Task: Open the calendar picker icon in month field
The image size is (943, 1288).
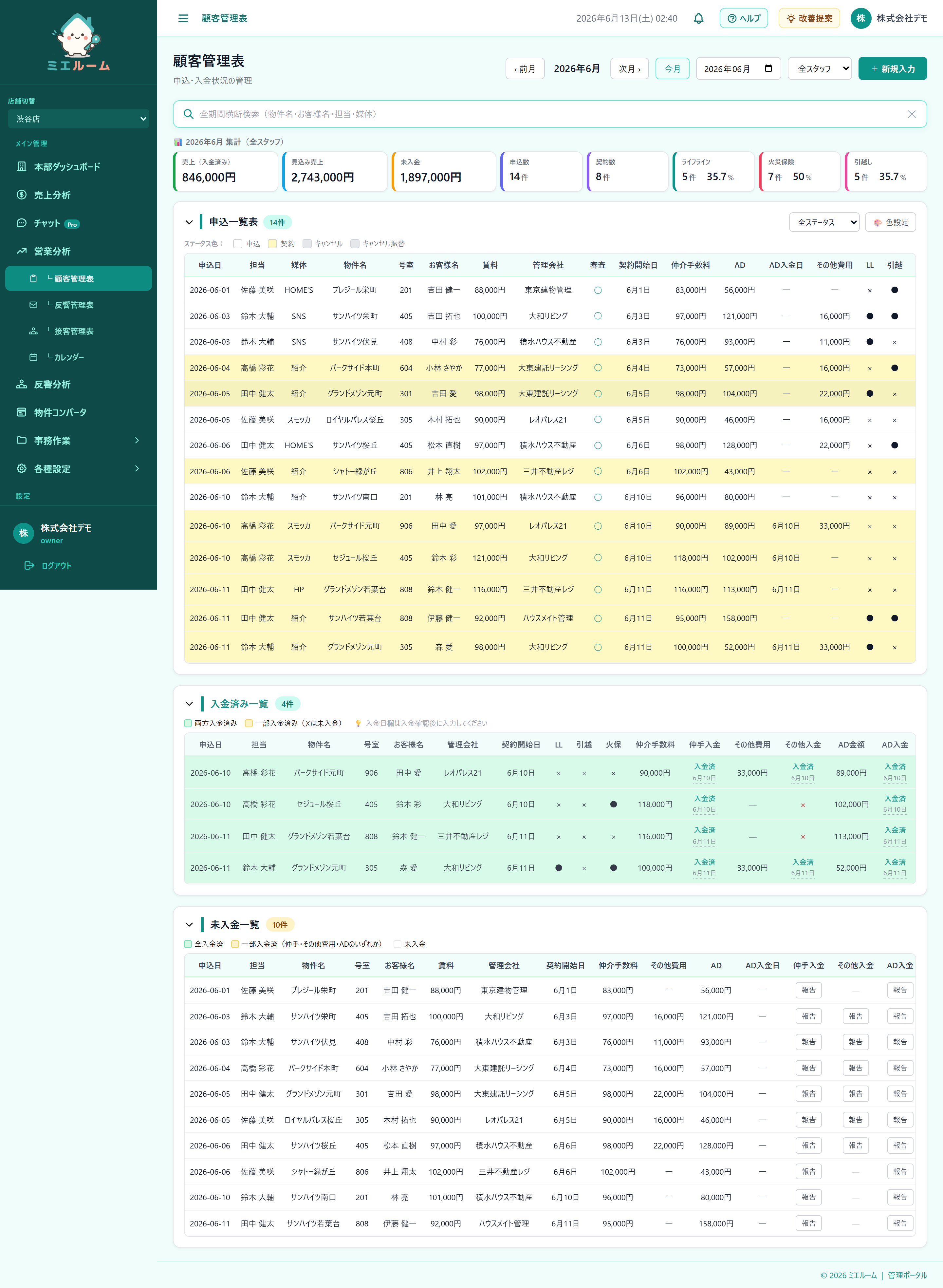Action: click(768, 68)
